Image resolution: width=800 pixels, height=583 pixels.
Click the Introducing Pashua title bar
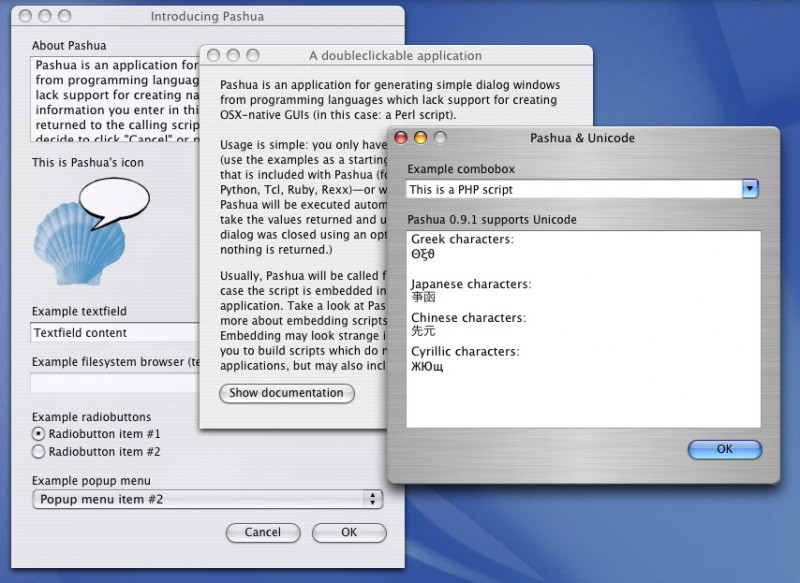point(208,16)
